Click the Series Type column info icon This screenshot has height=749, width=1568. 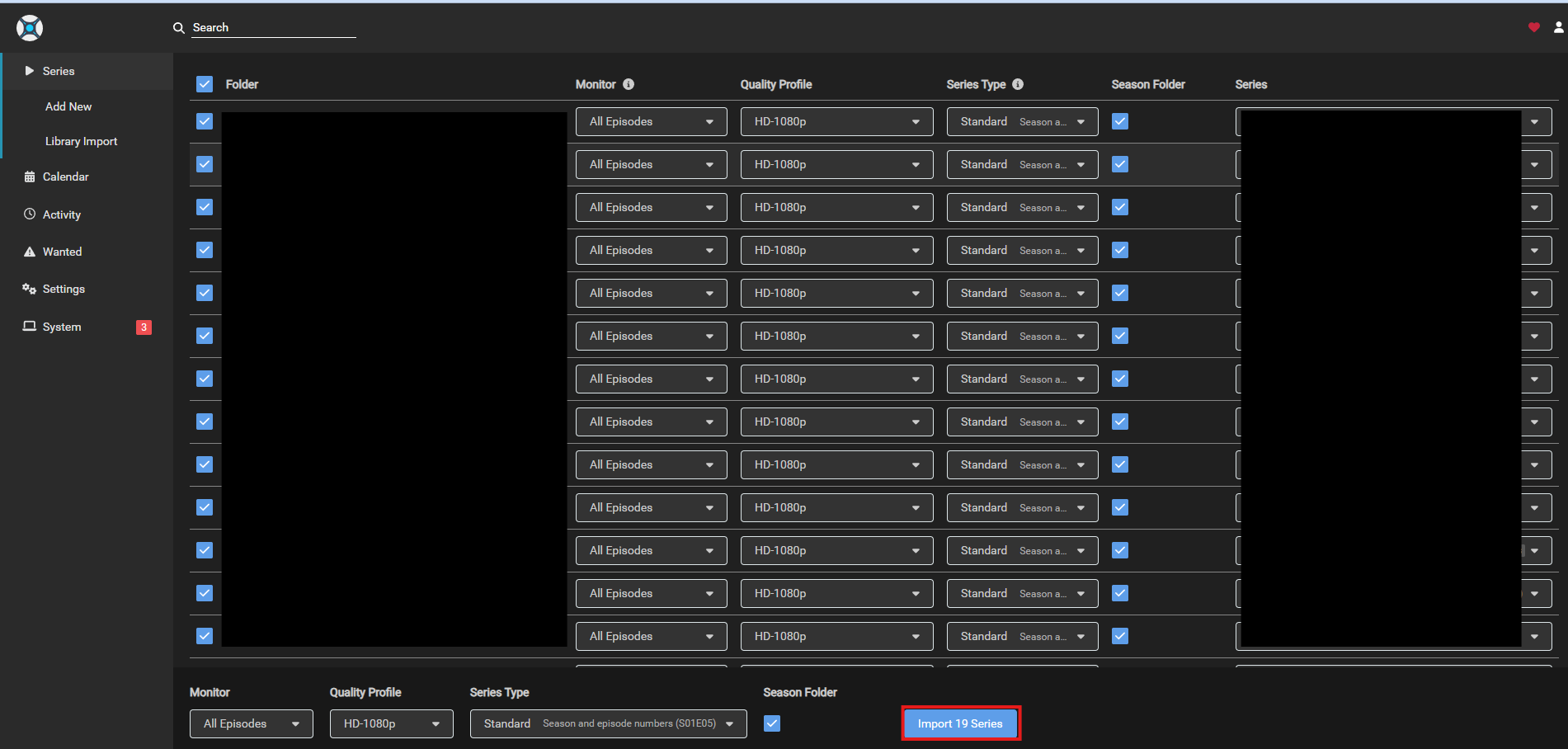(1018, 84)
